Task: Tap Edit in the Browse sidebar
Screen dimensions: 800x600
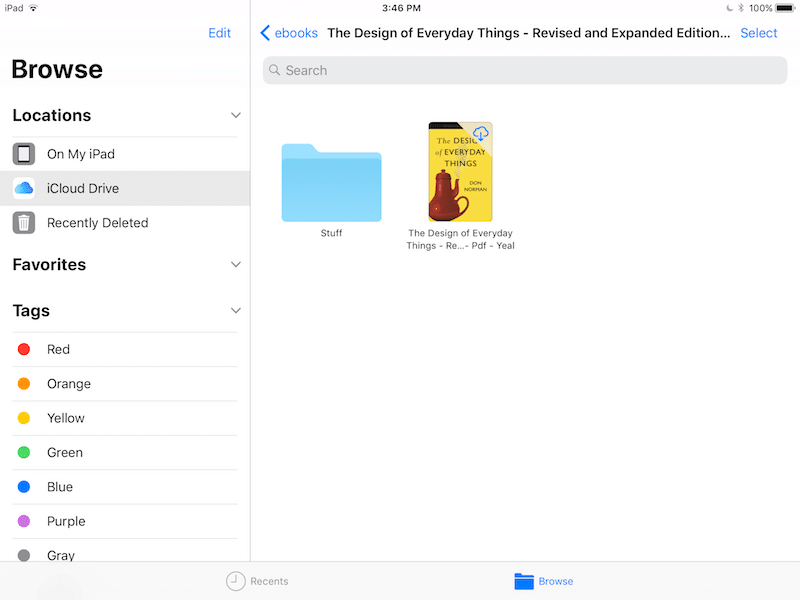Action: [x=219, y=33]
